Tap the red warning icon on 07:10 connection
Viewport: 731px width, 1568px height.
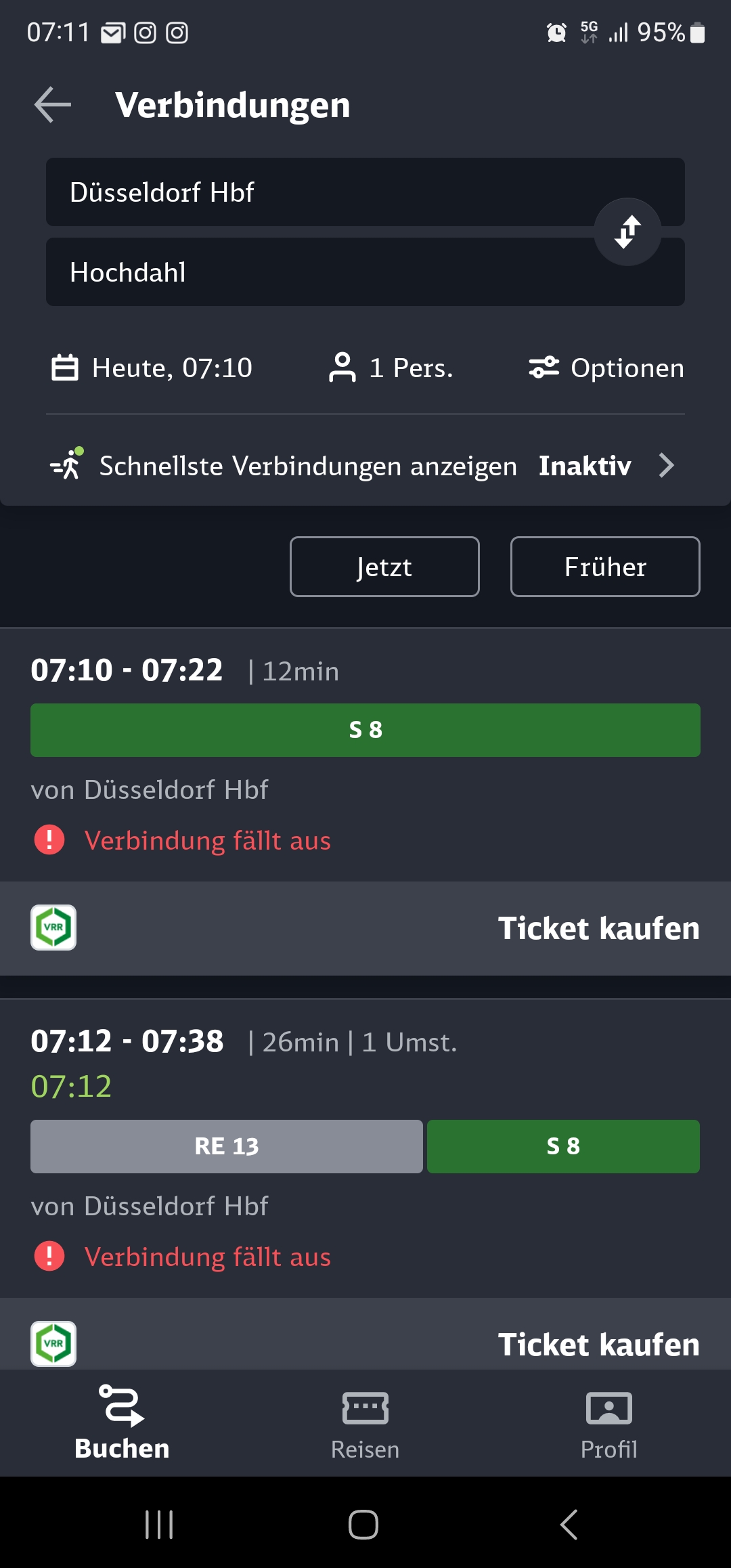[x=49, y=840]
